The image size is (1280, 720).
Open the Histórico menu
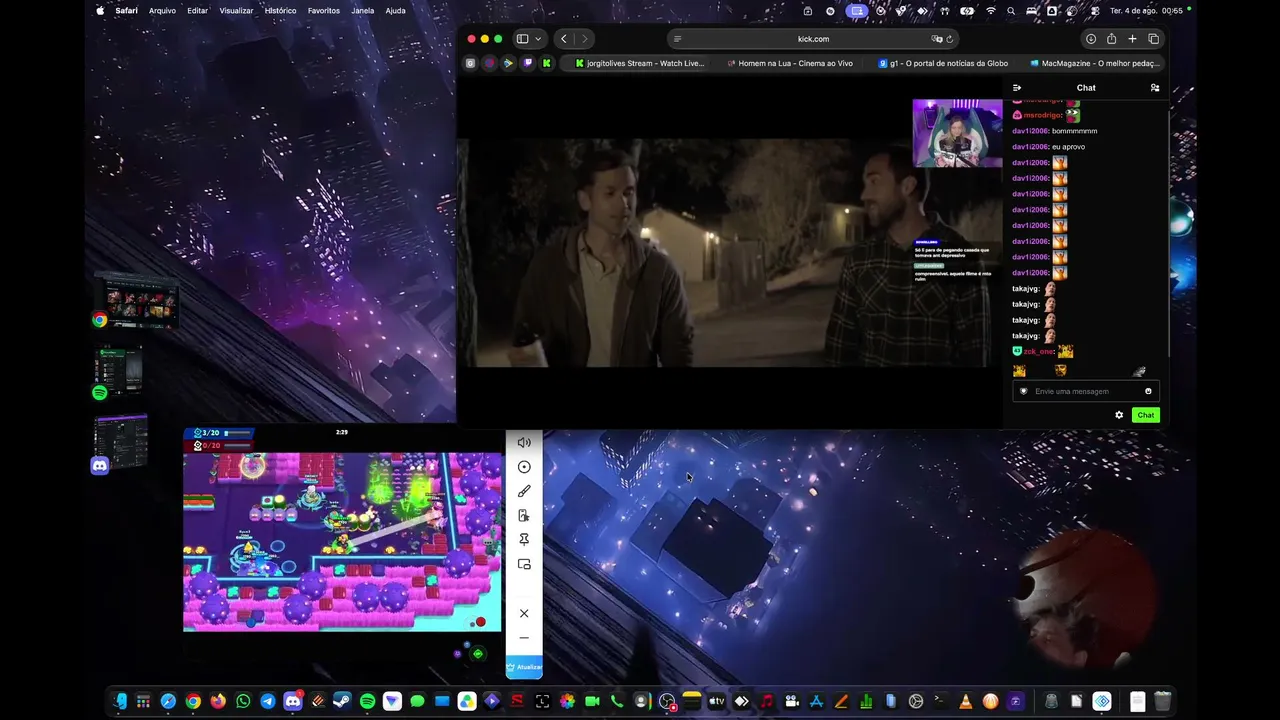point(280,10)
